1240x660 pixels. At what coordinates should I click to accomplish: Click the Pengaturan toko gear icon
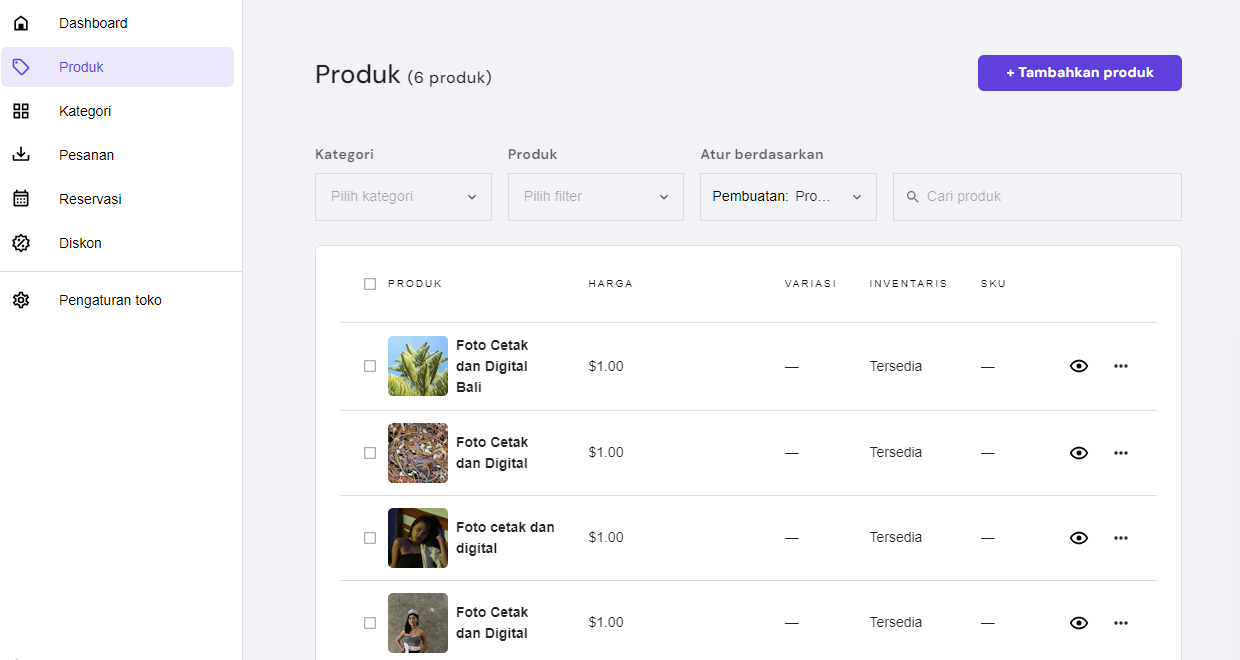click(21, 299)
